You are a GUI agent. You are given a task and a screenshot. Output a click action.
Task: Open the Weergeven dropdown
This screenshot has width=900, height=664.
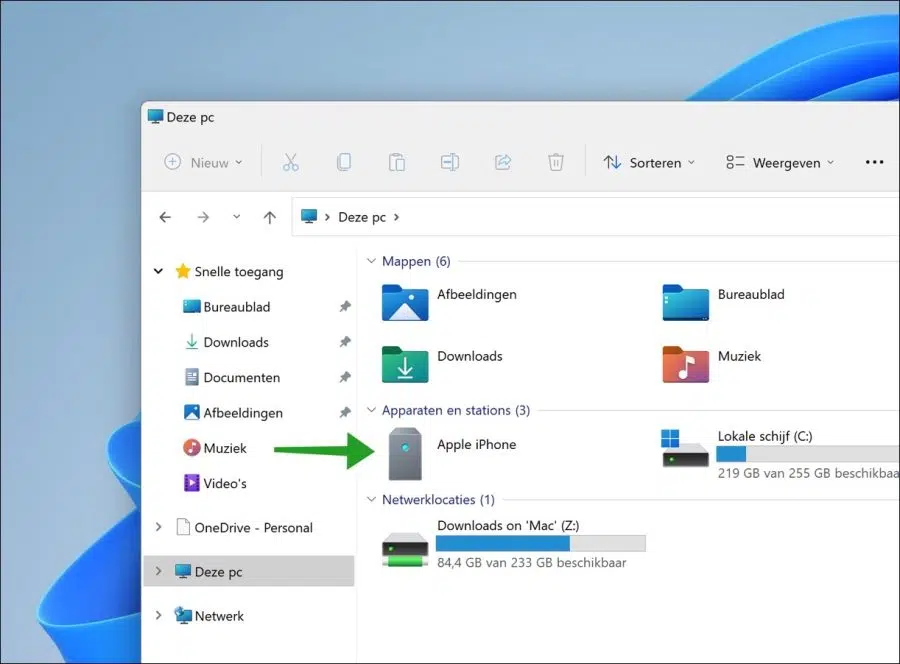[780, 162]
